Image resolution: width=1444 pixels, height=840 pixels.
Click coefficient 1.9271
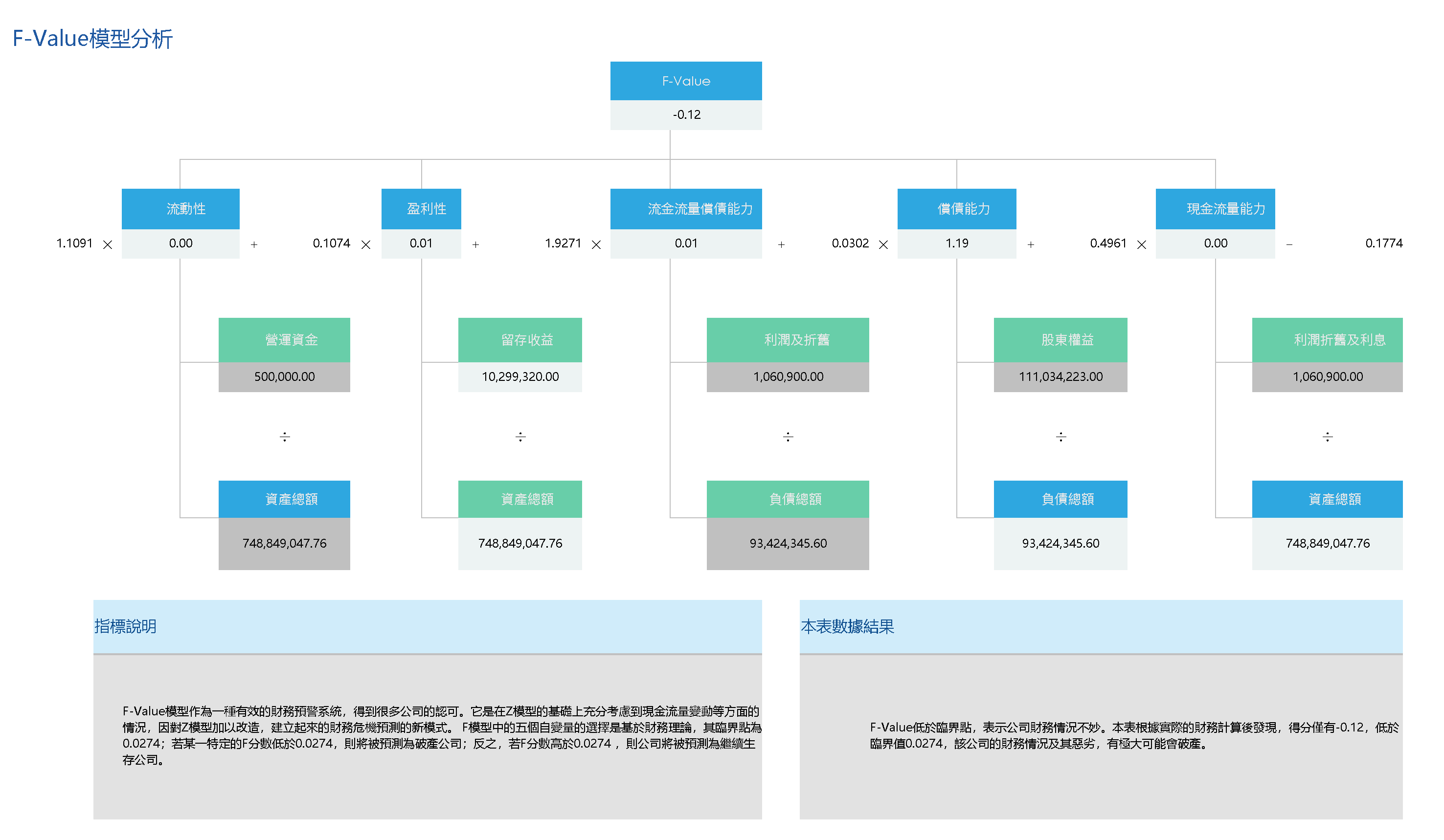563,243
